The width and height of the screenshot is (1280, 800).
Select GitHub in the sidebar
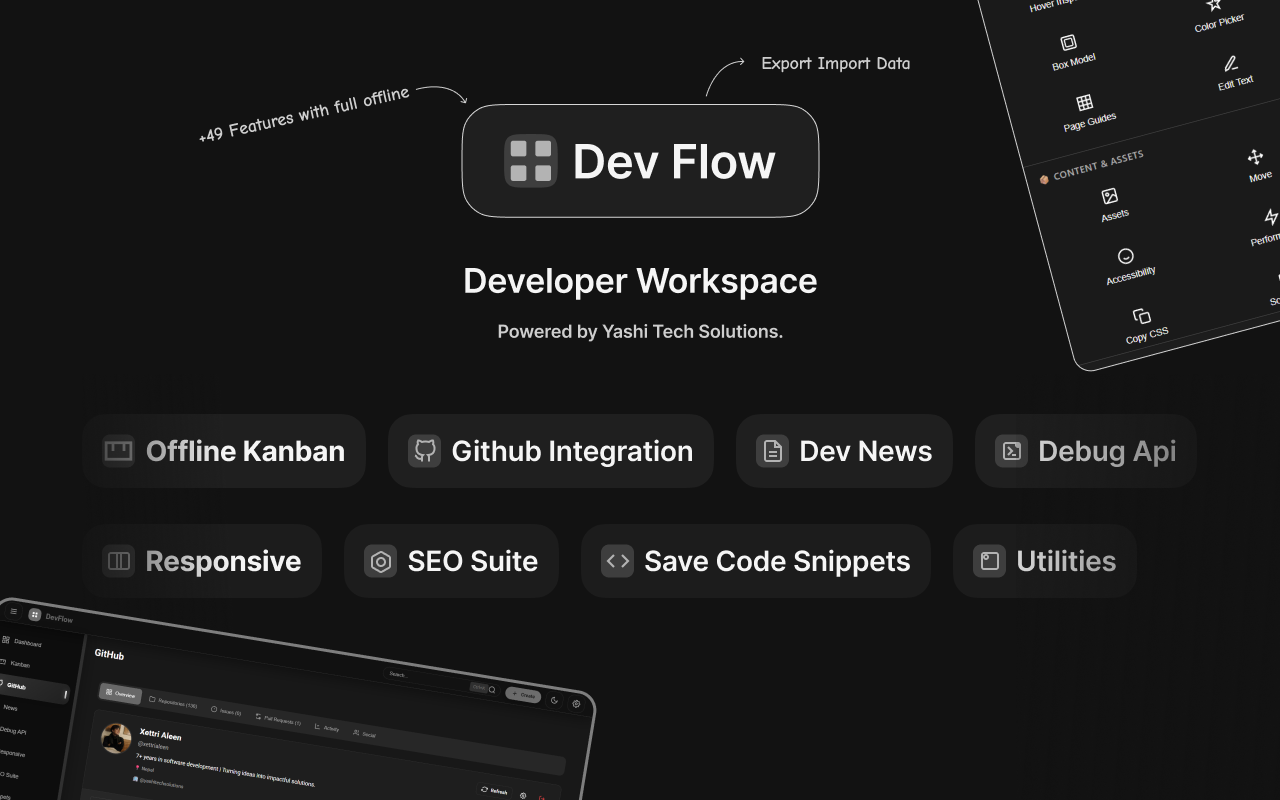click(33, 687)
